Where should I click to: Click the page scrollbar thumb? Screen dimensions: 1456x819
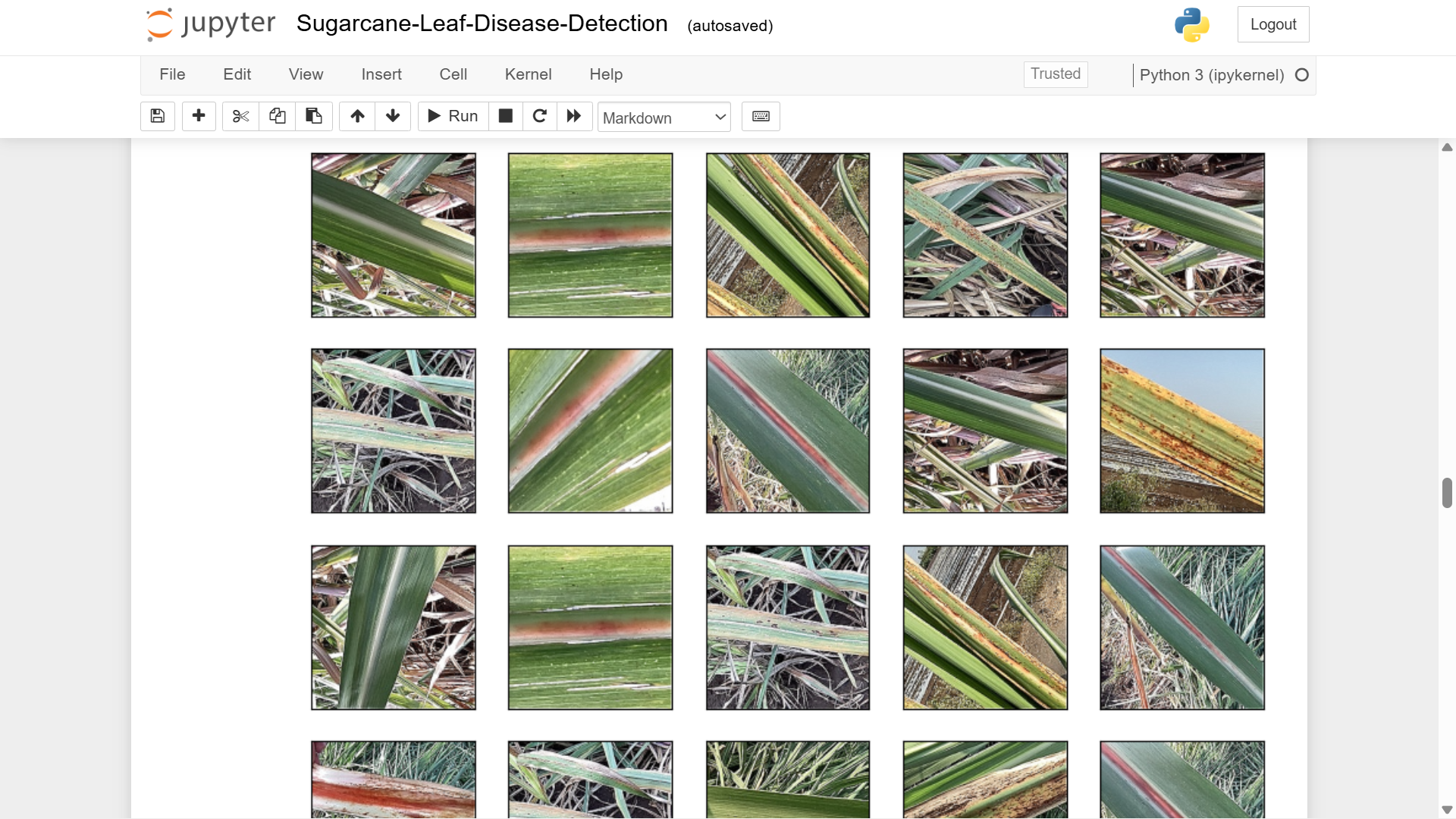[x=1447, y=493]
